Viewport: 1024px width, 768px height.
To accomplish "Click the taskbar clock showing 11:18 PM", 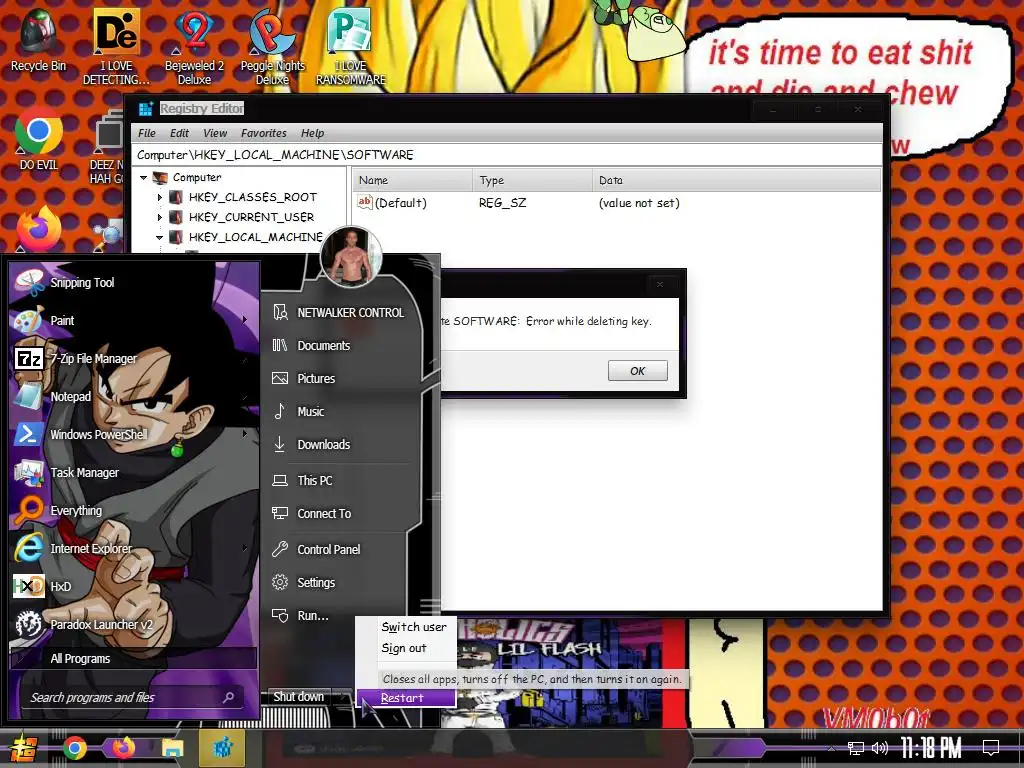I will pyautogui.click(x=931, y=748).
